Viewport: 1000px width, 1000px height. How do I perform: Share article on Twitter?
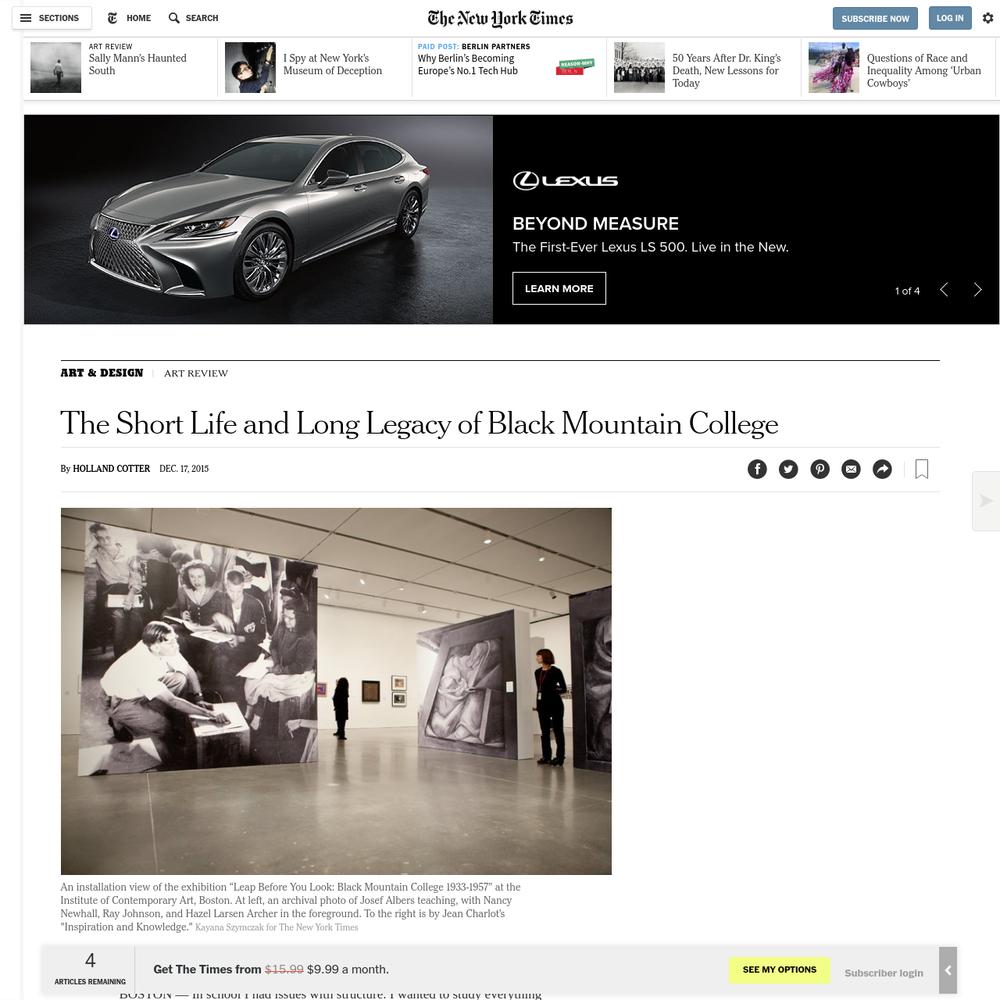788,469
